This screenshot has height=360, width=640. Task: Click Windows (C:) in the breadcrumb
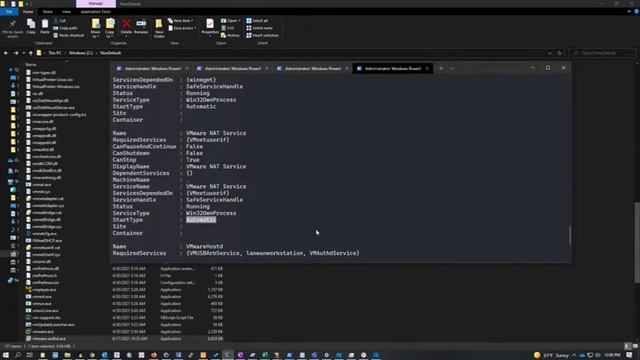(80, 53)
